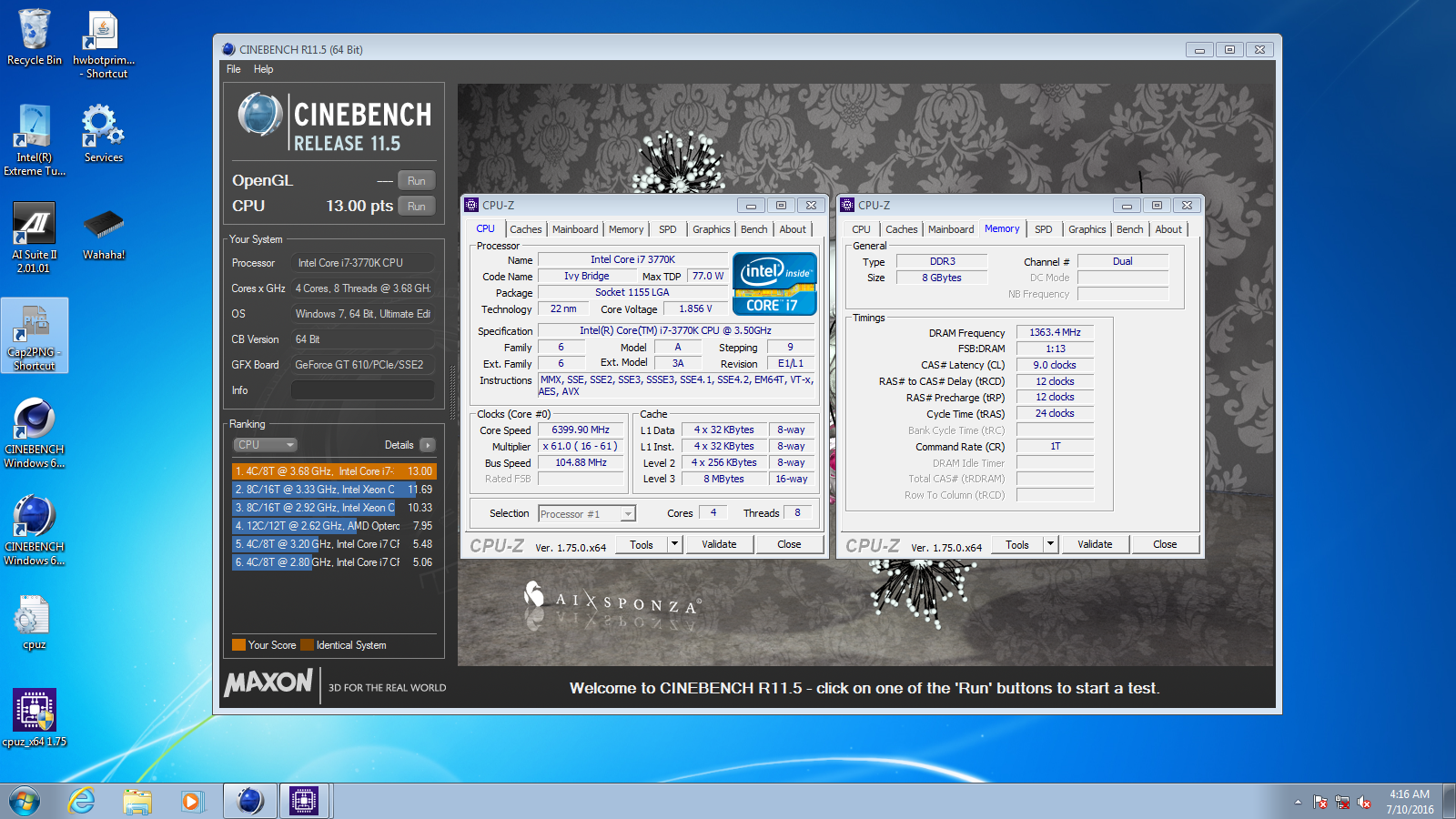
Task: Select ranking row 1 scoring 13.00
Action: (335, 471)
